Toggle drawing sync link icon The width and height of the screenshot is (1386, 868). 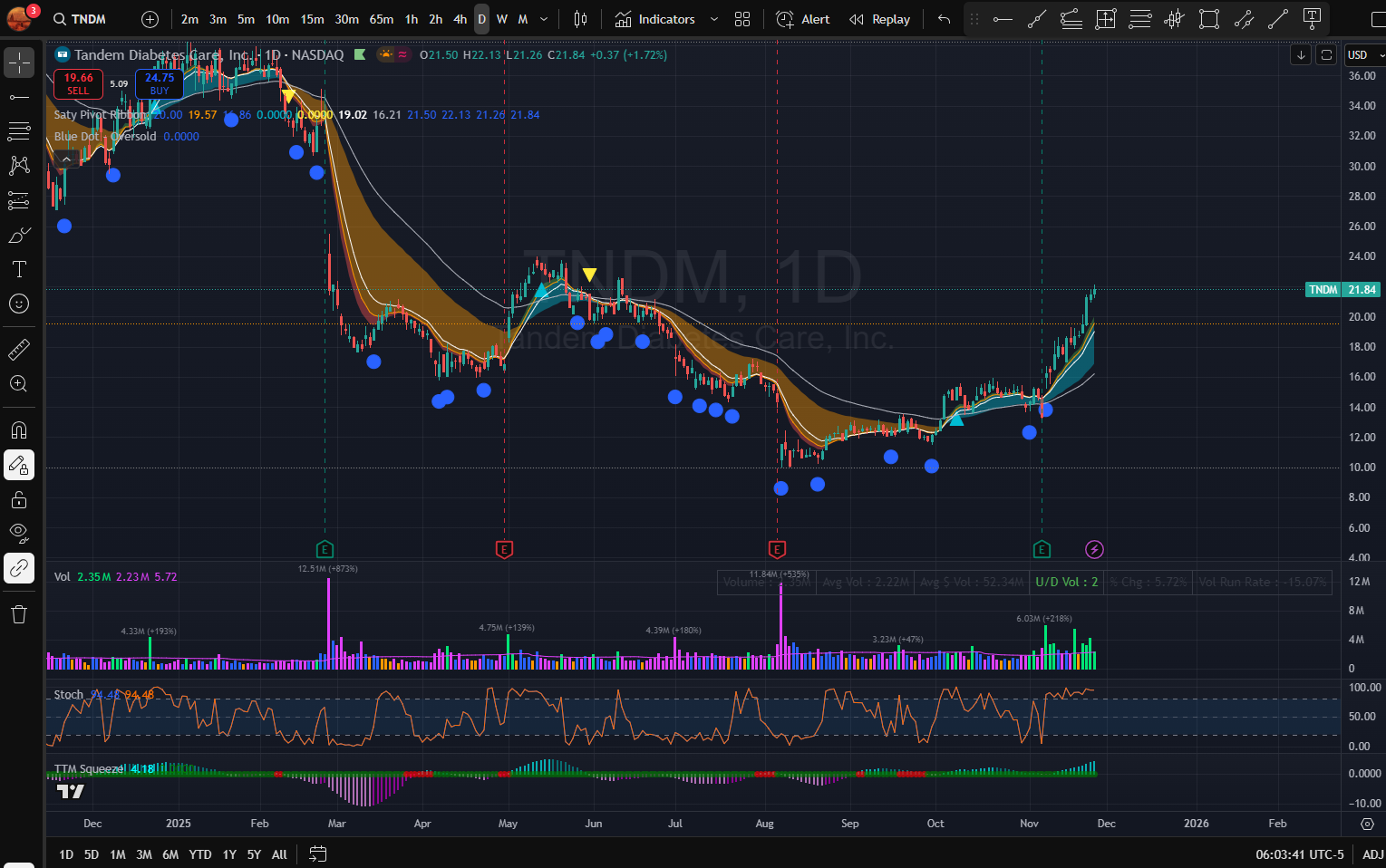coord(19,568)
